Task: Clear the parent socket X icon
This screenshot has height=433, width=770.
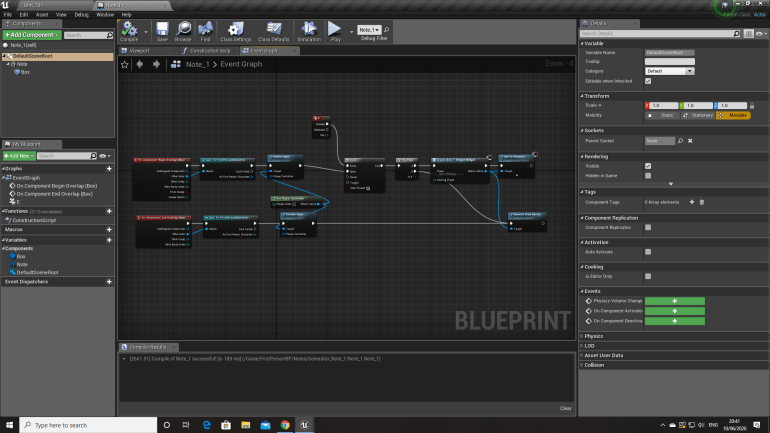Action: tap(690, 141)
